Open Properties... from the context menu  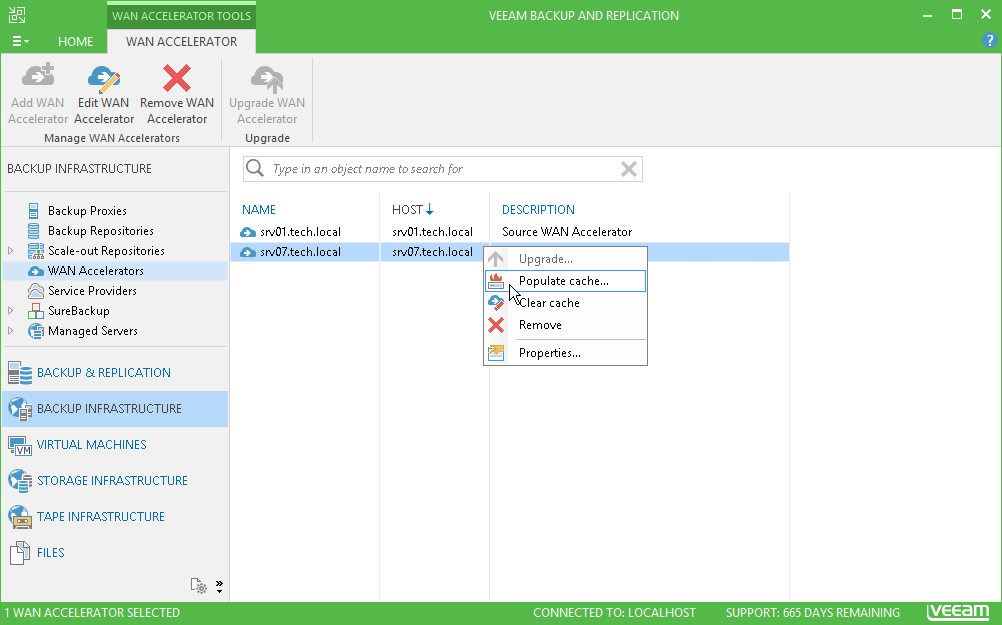tap(565, 353)
